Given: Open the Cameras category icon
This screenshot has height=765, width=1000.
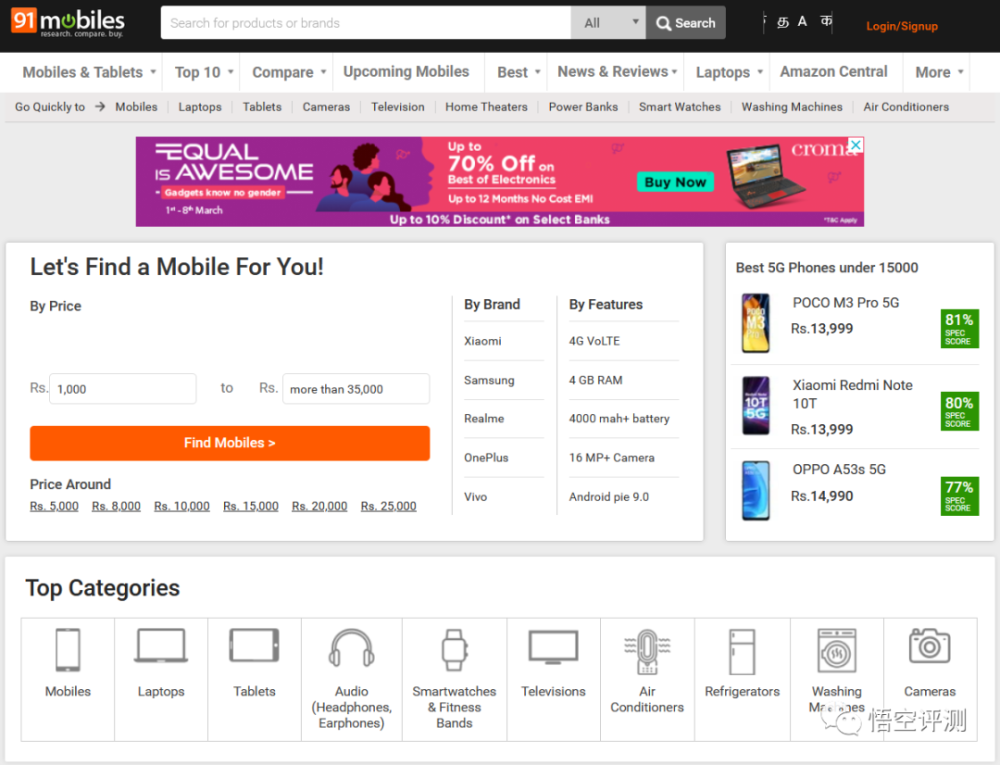Looking at the screenshot, I should click(929, 646).
